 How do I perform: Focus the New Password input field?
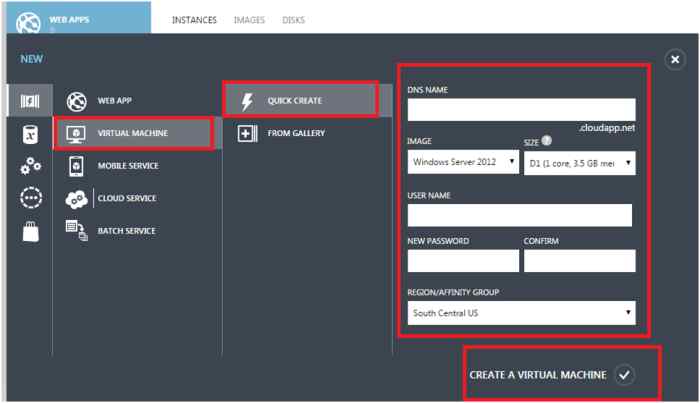tap(463, 261)
